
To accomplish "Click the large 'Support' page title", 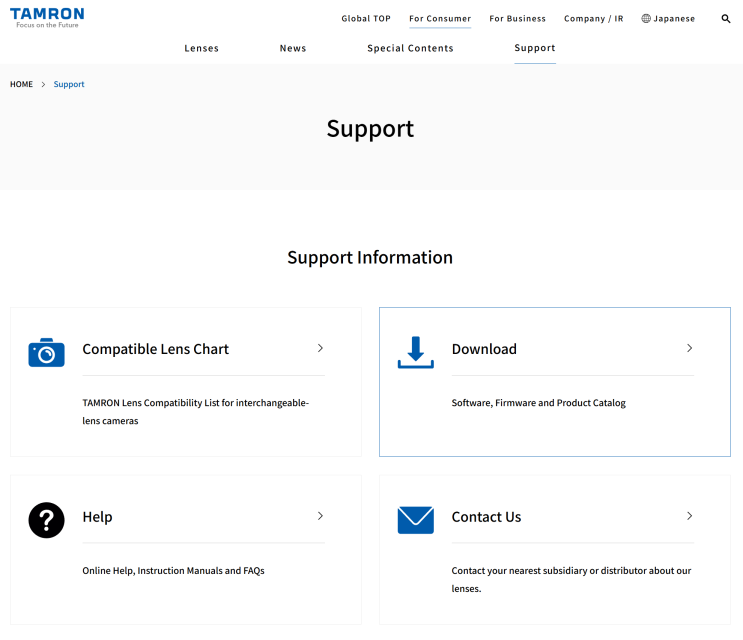I will point(370,129).
